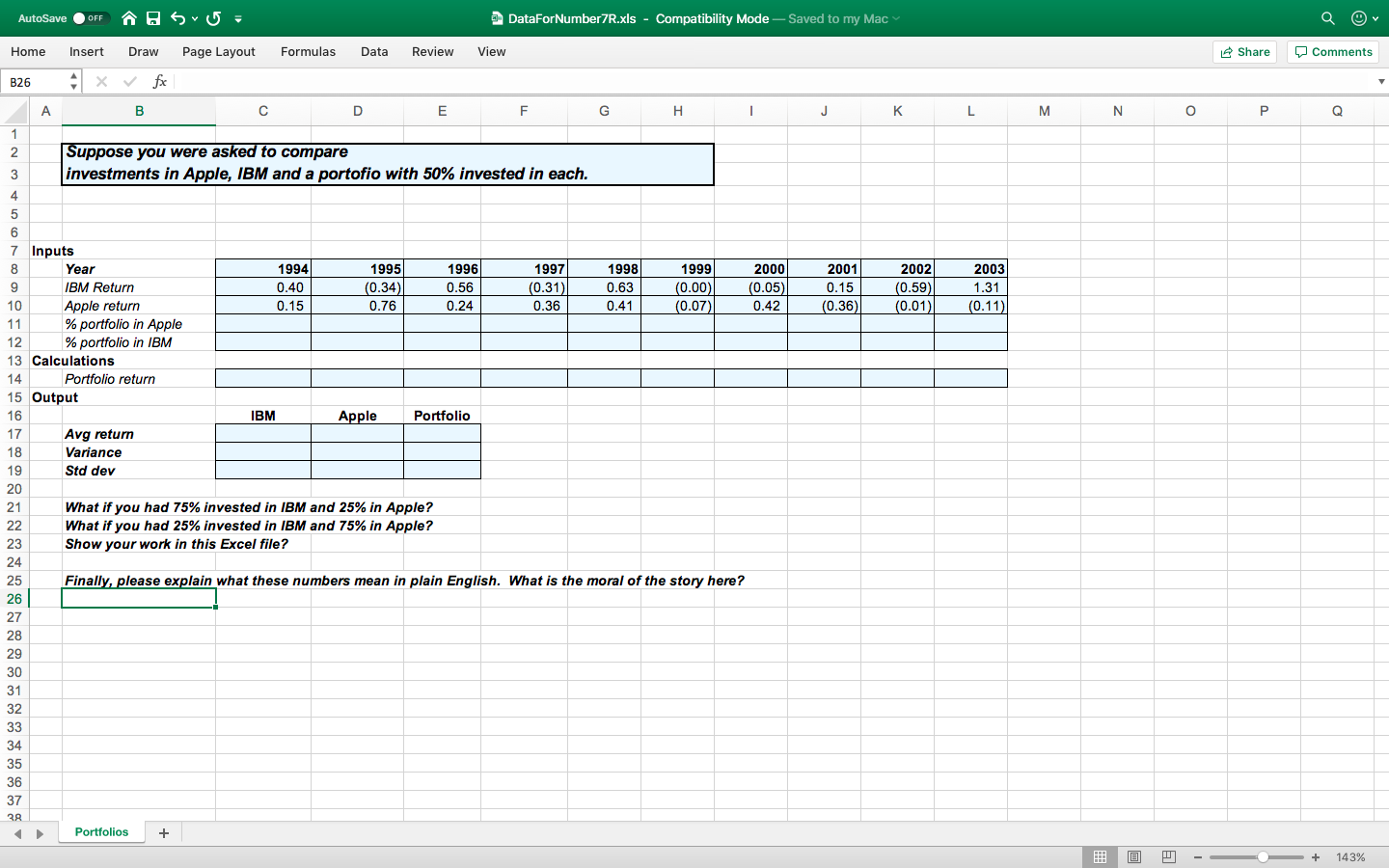Screen dimensions: 1389x868
Task: Open Customize Quick Access Toolbar dropdown
Action: [x=238, y=18]
